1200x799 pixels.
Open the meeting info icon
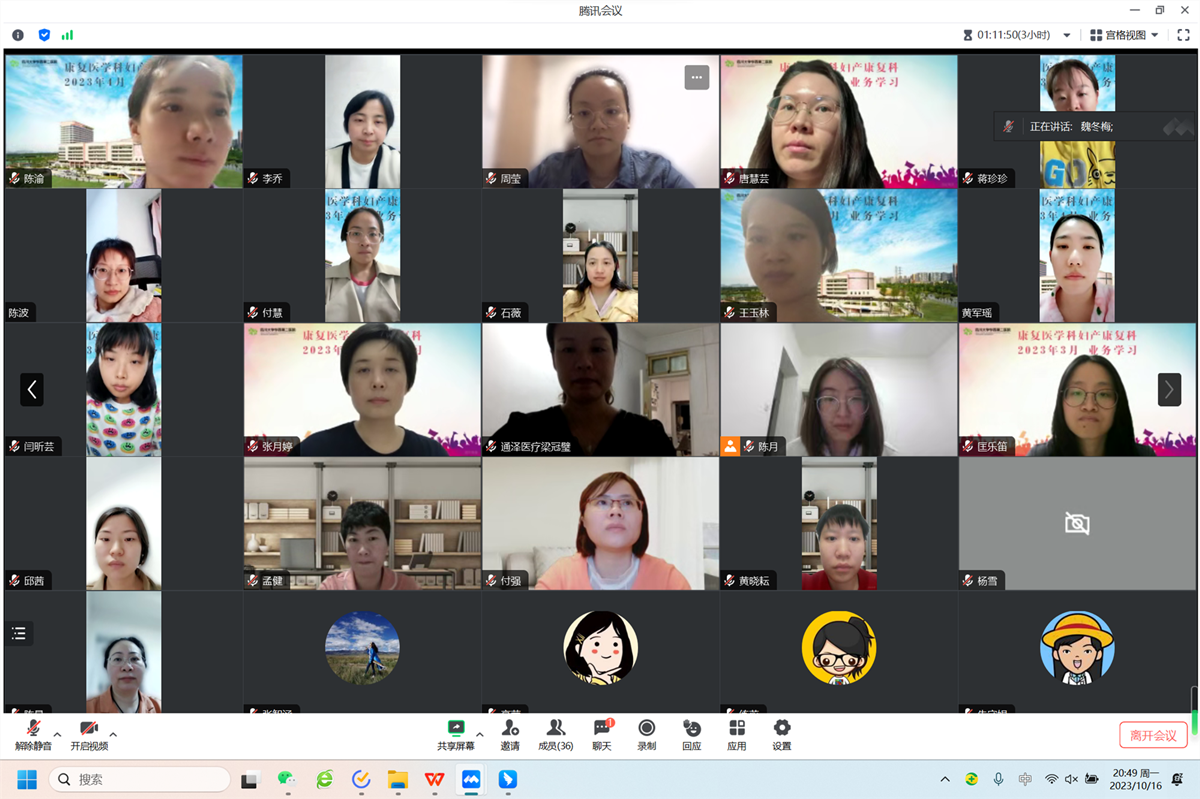pos(18,35)
